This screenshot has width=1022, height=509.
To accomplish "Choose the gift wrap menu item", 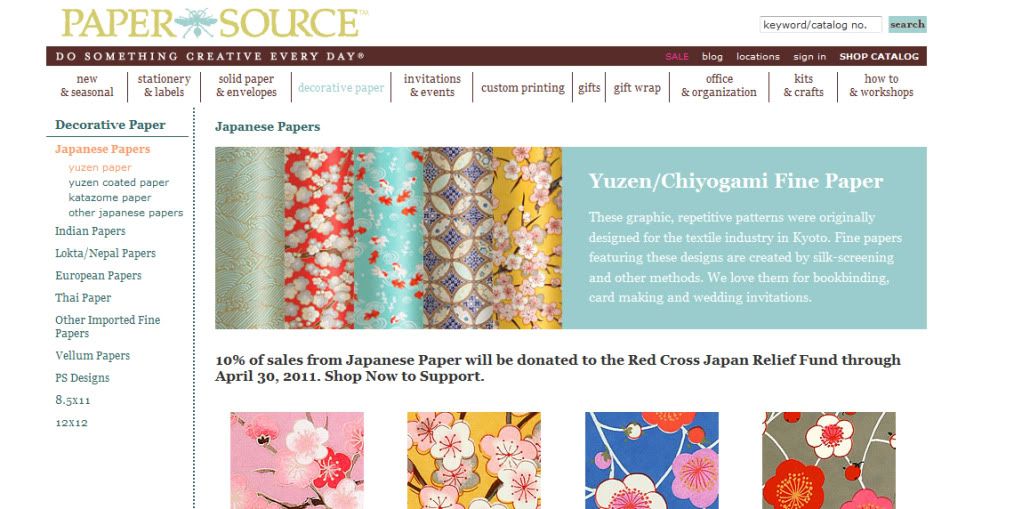I will point(637,88).
